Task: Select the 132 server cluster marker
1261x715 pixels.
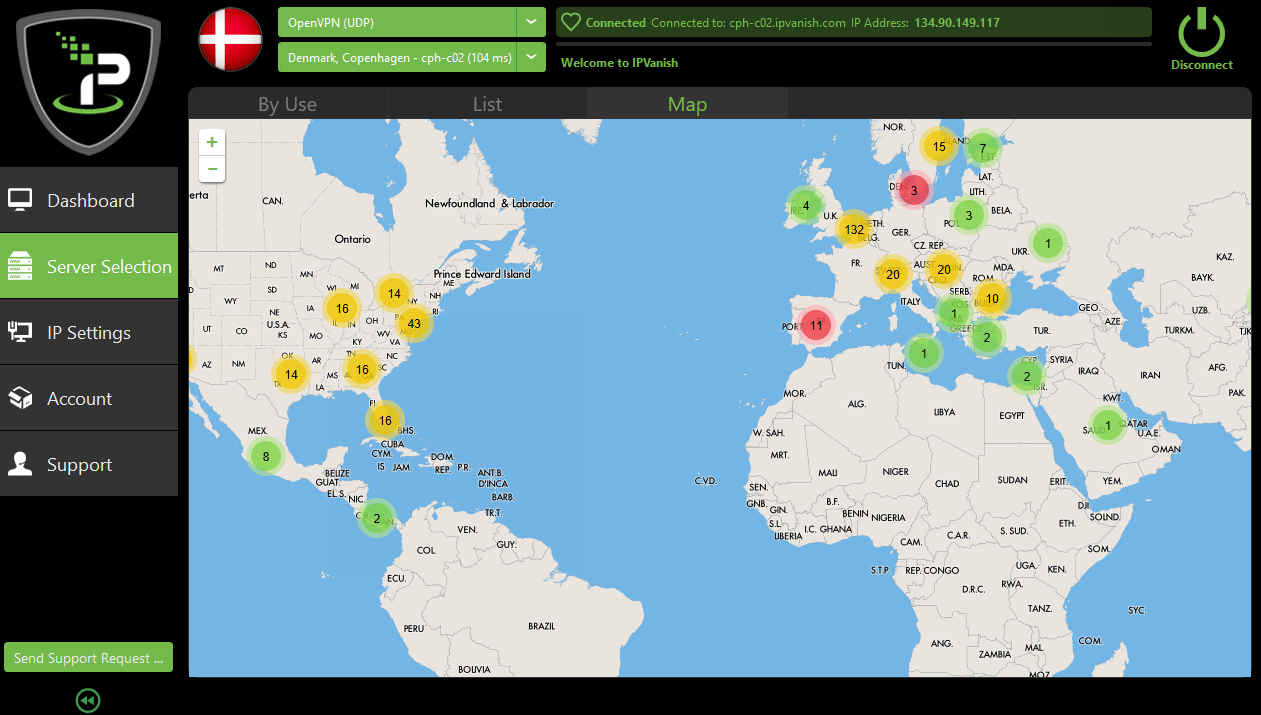Action: click(x=853, y=229)
